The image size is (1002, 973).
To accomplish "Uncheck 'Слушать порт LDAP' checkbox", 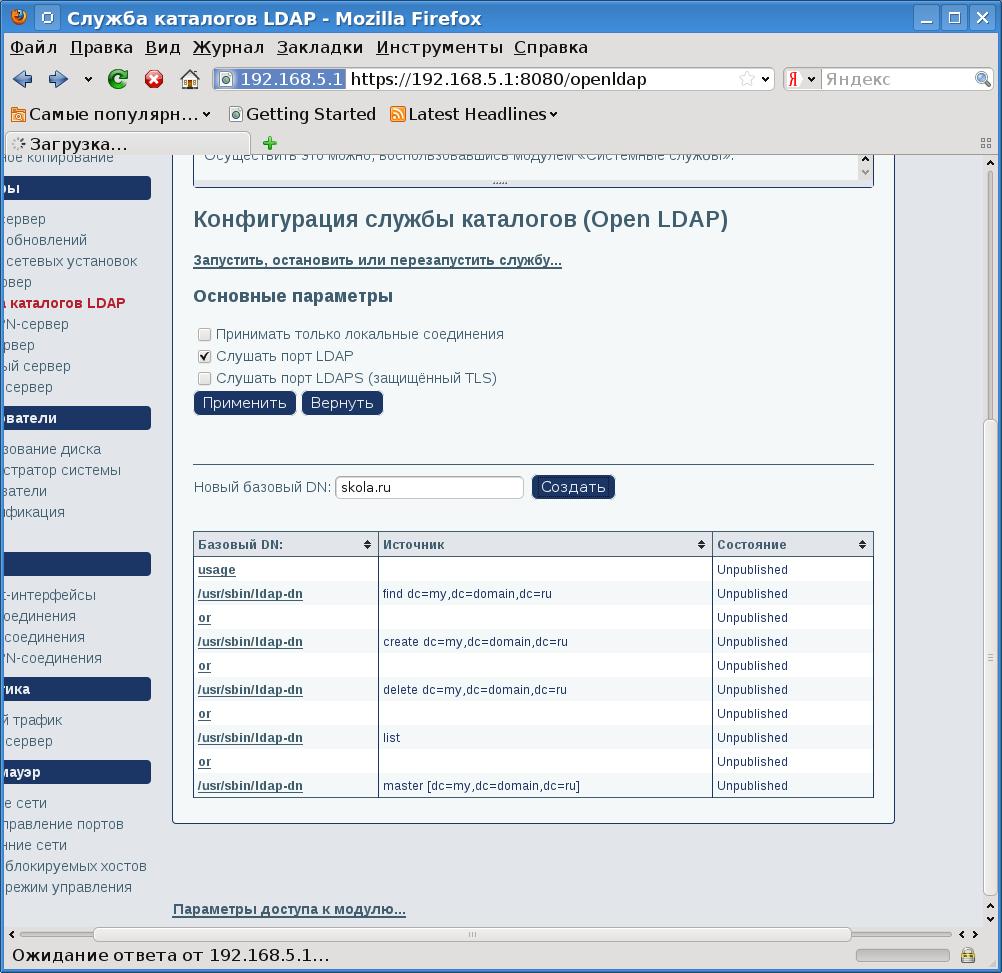I will (204, 356).
